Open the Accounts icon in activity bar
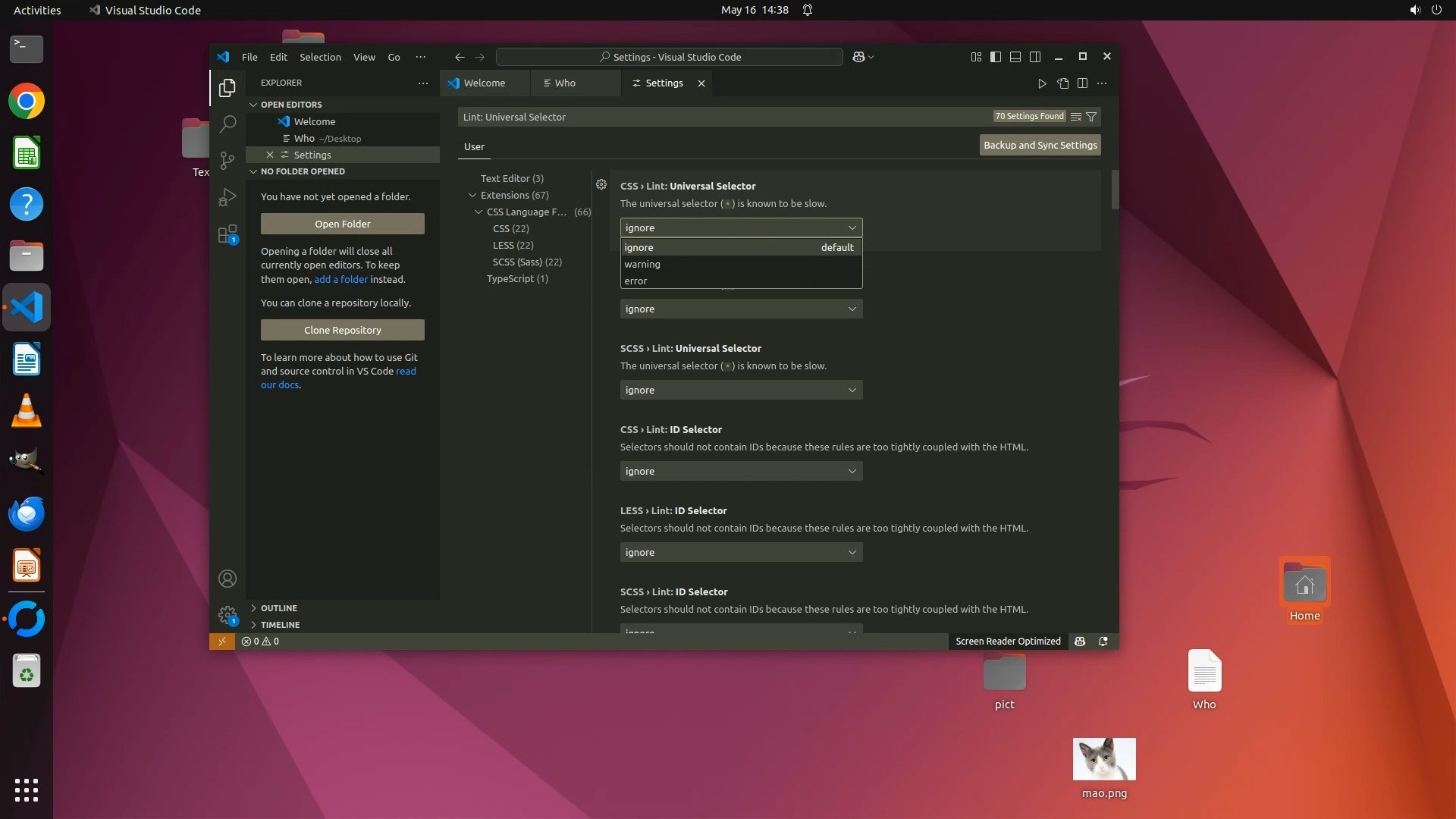This screenshot has width=1456, height=819. pos(227,579)
